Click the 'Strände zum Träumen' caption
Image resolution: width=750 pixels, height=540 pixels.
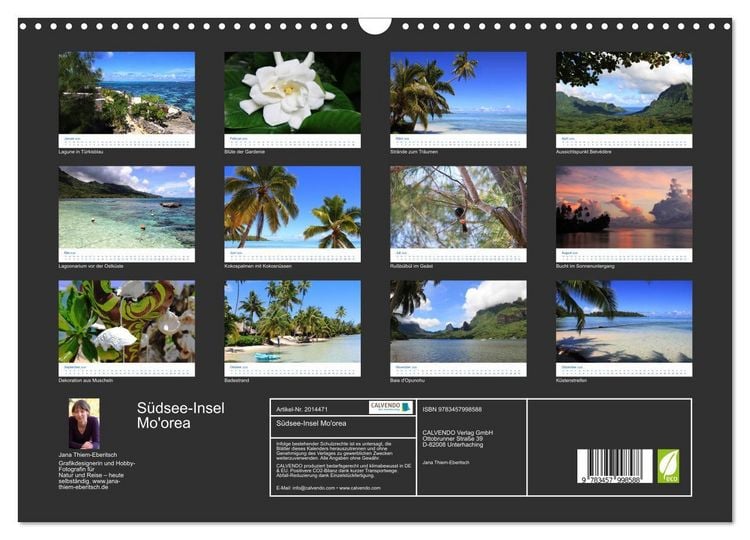pos(414,152)
